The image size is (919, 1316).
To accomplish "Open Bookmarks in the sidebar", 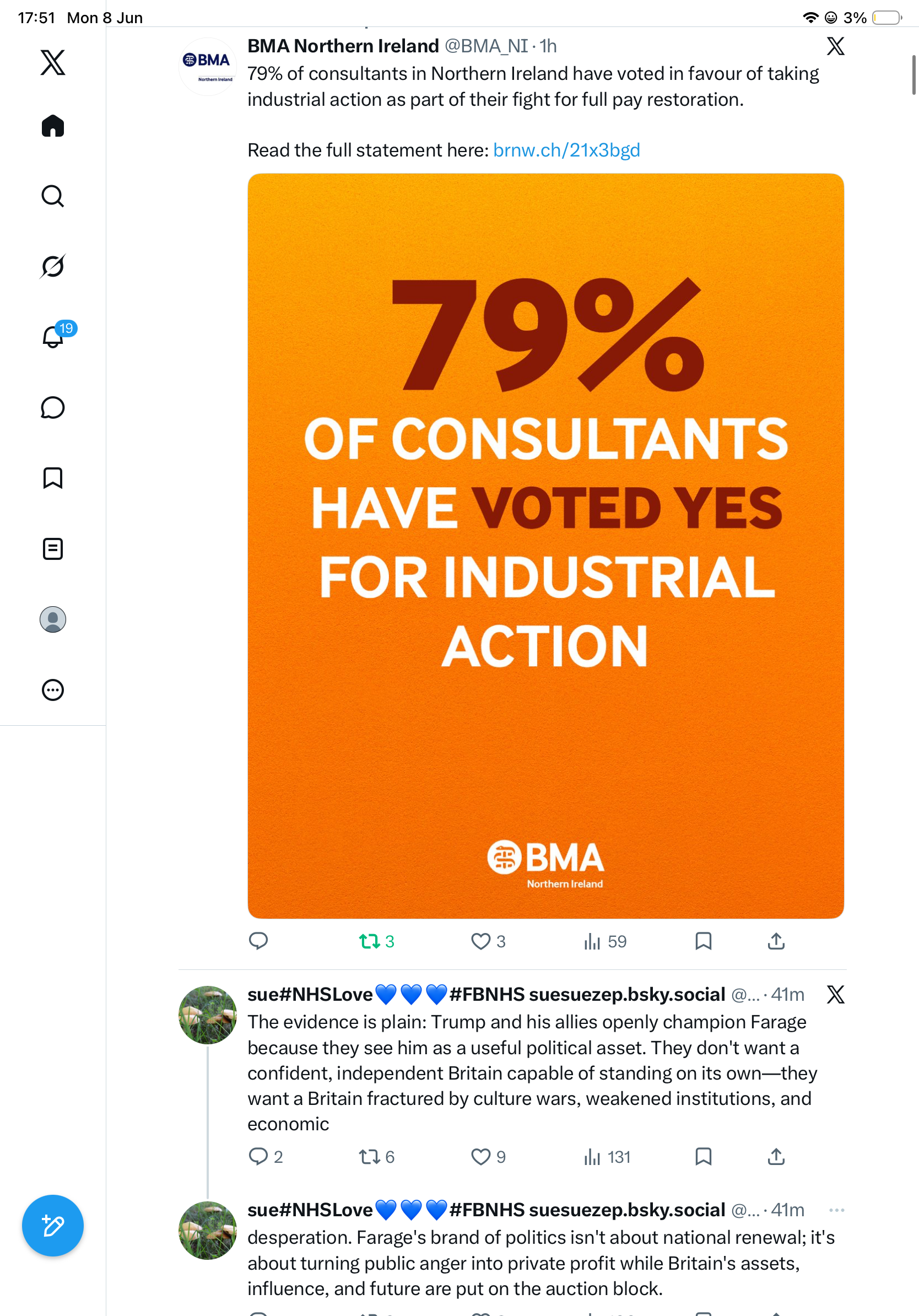I will pyautogui.click(x=53, y=478).
